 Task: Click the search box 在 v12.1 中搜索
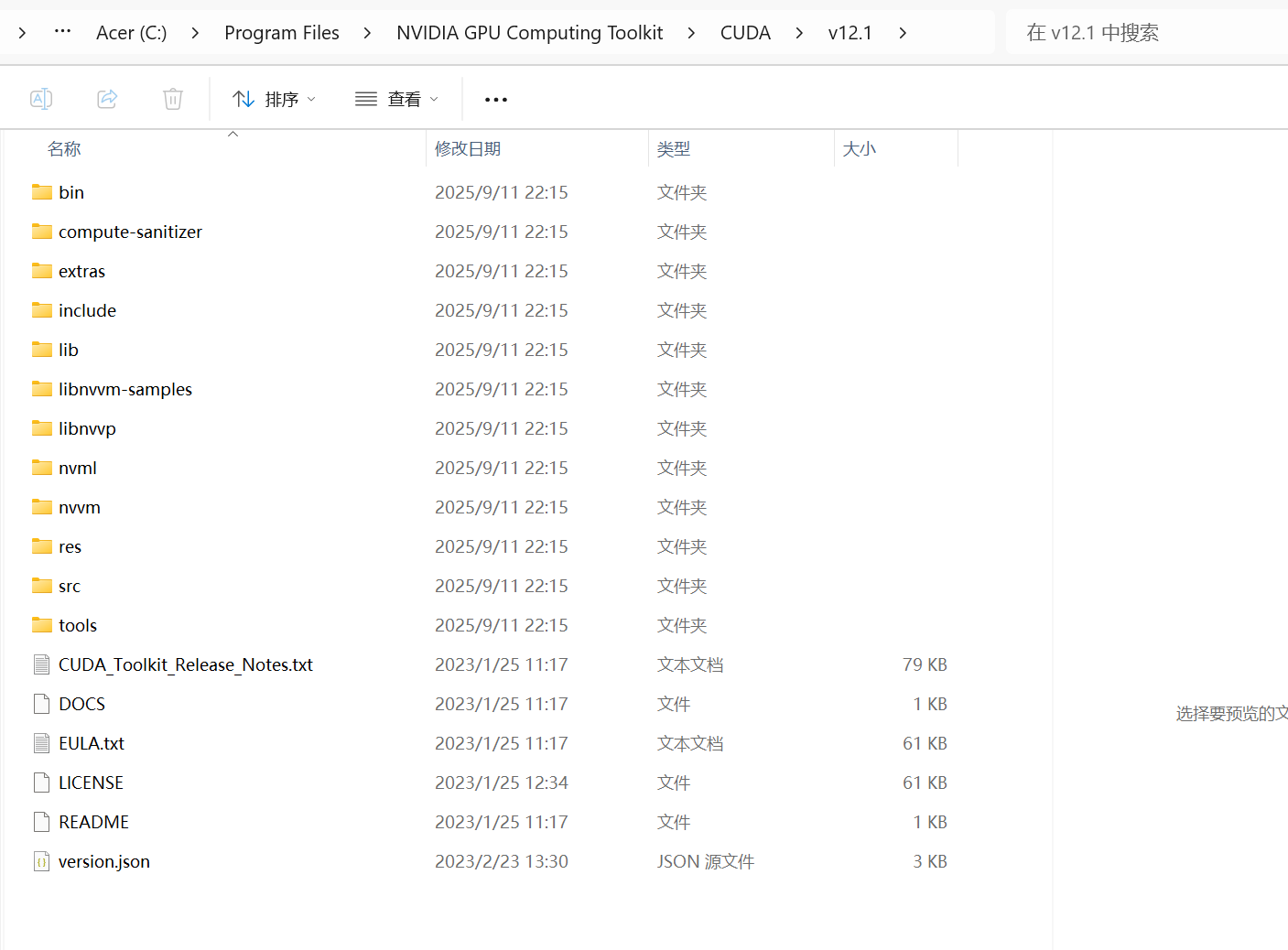pyautogui.click(x=1146, y=33)
